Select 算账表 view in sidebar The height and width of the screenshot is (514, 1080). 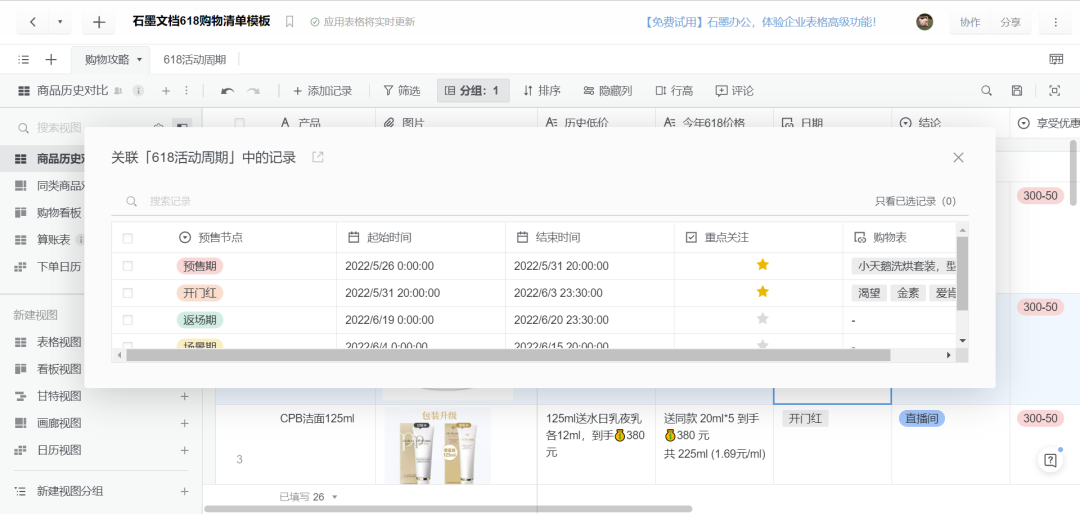coord(54,240)
